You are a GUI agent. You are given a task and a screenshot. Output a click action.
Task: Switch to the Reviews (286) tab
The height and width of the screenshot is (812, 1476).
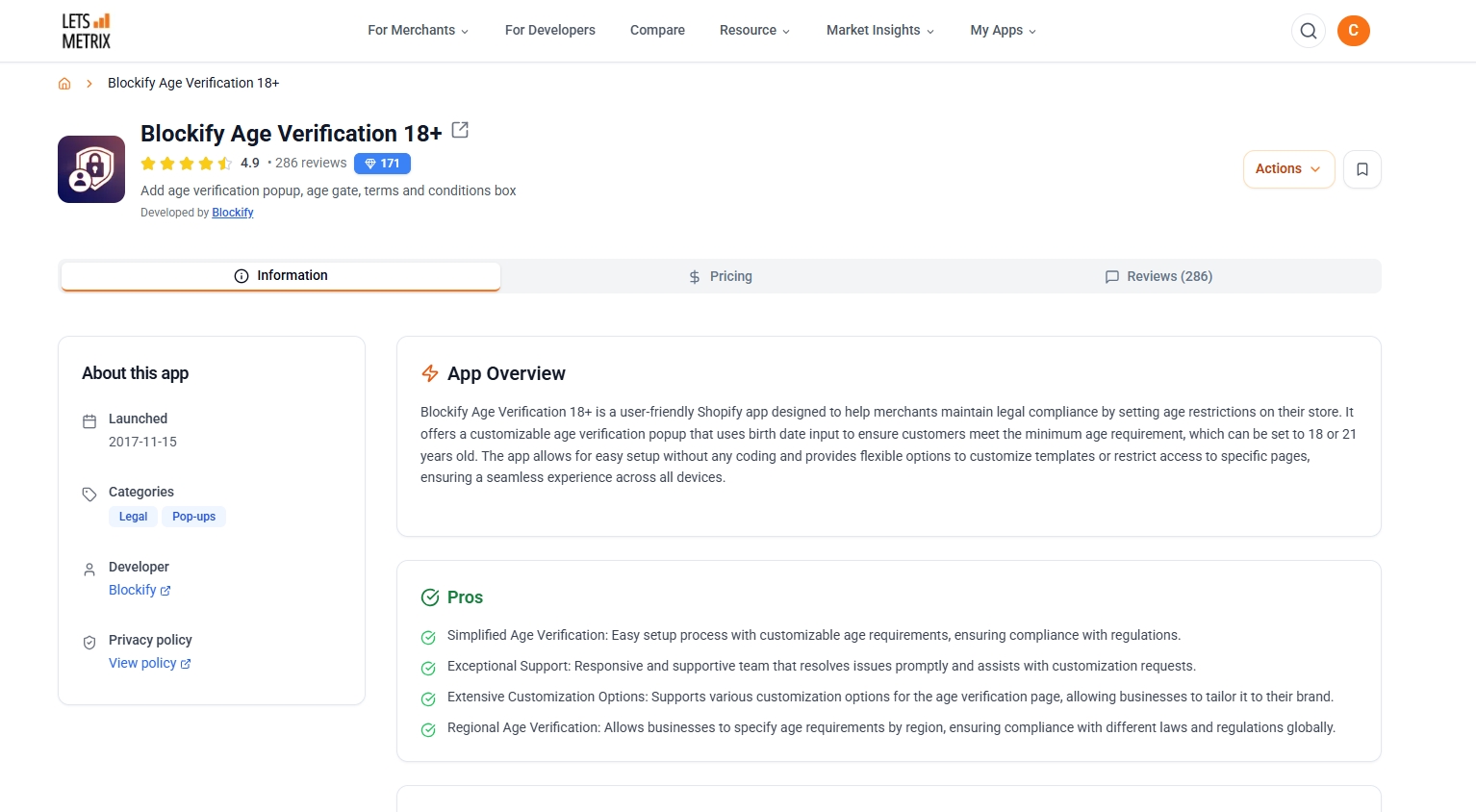point(1159,276)
